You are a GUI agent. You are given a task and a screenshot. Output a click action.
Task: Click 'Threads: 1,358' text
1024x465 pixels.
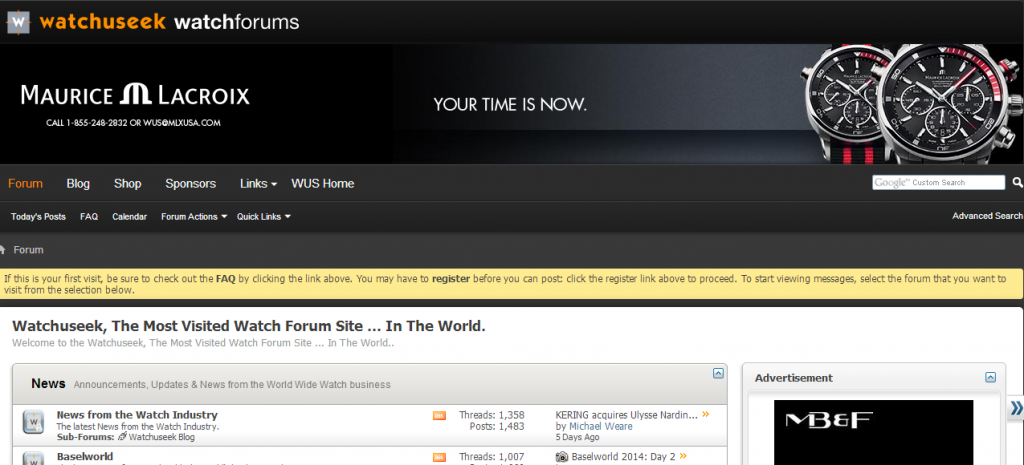coord(492,415)
